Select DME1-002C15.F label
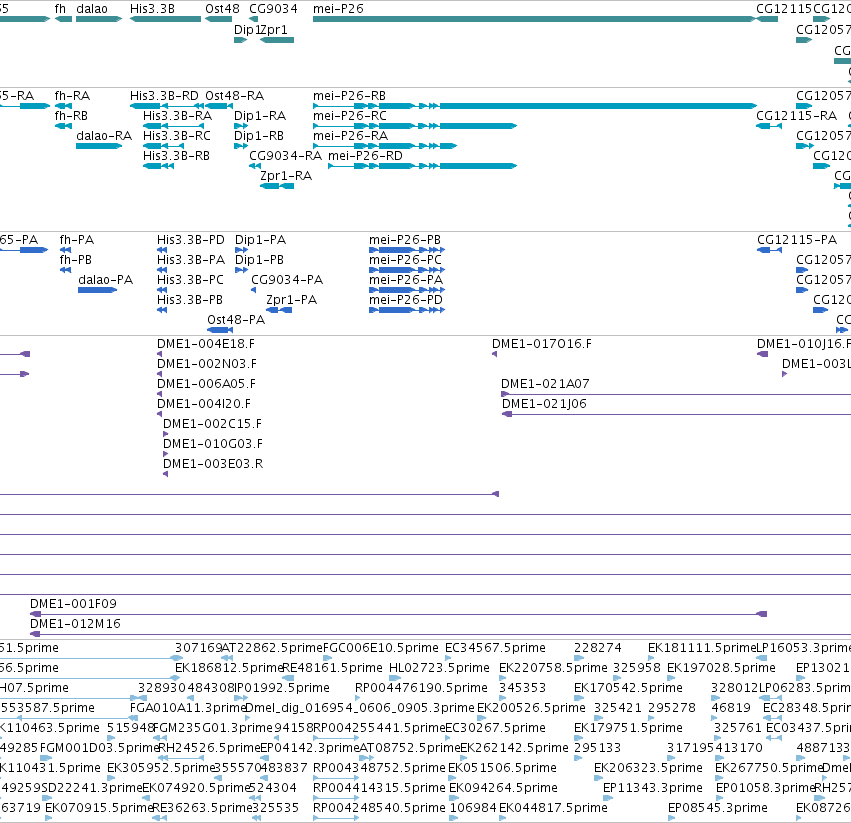Image resolution: width=851 pixels, height=823 pixels. [212, 424]
